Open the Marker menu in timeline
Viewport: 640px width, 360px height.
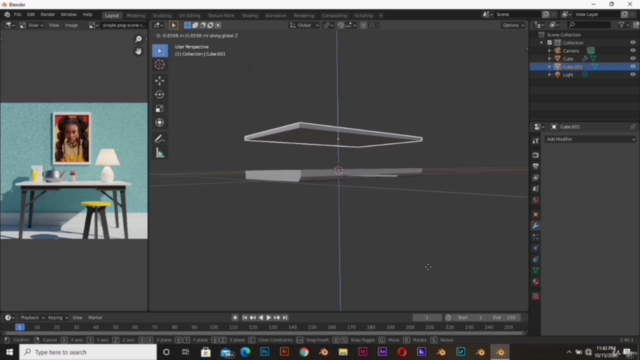coord(95,318)
